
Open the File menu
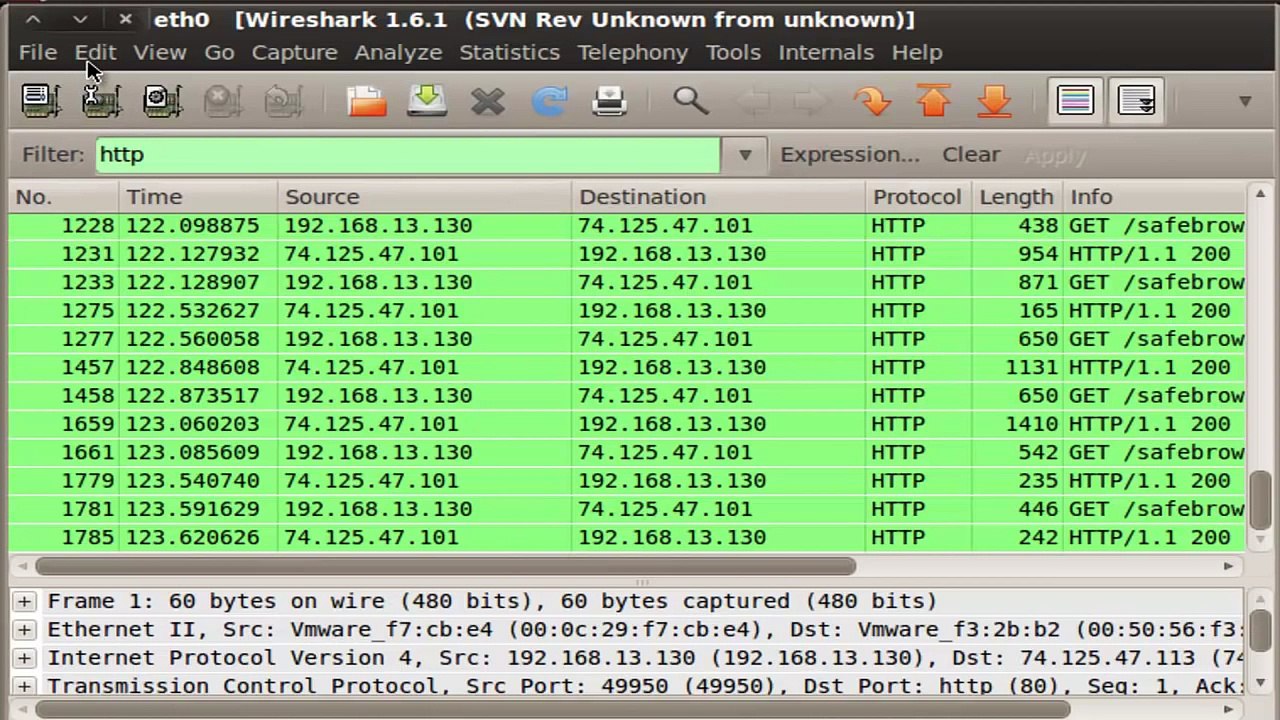(x=38, y=52)
